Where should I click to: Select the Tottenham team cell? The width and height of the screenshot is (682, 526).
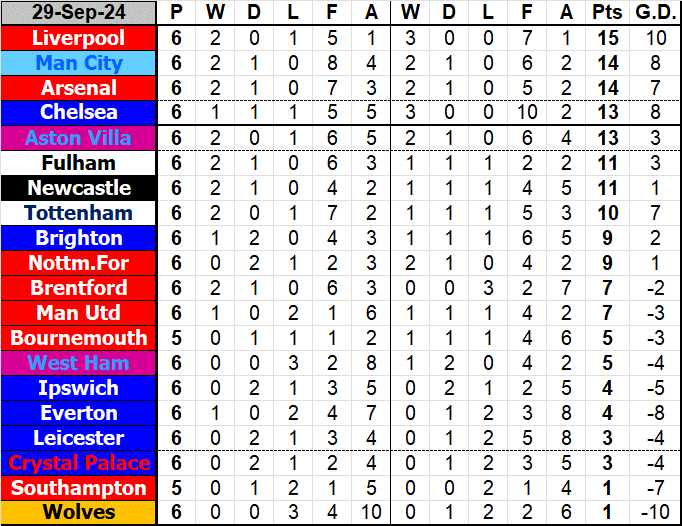click(79, 213)
